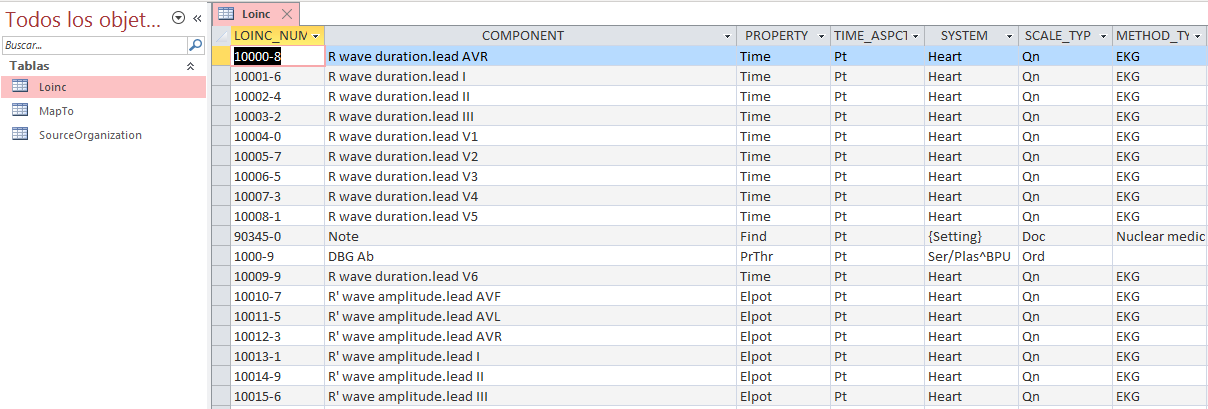Click the DBG Ab component cell
Viewport: 1208px width, 409px height.
tap(530, 257)
